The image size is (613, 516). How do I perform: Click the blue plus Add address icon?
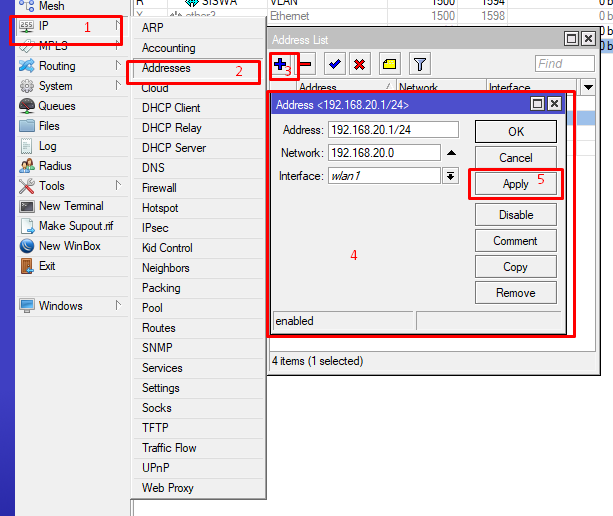click(280, 64)
